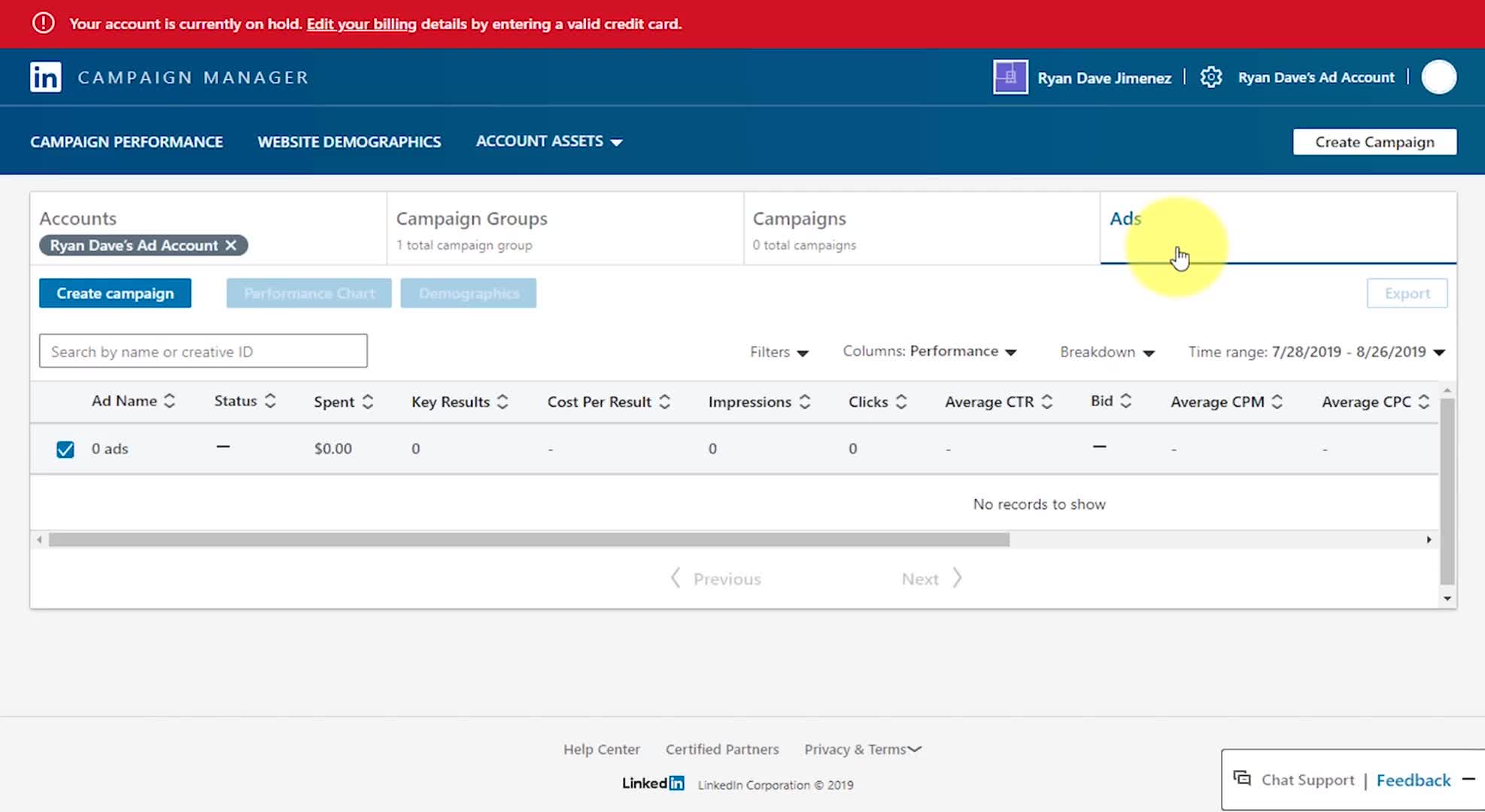Click the blue Create campaign button
1485x812 pixels.
pos(115,293)
